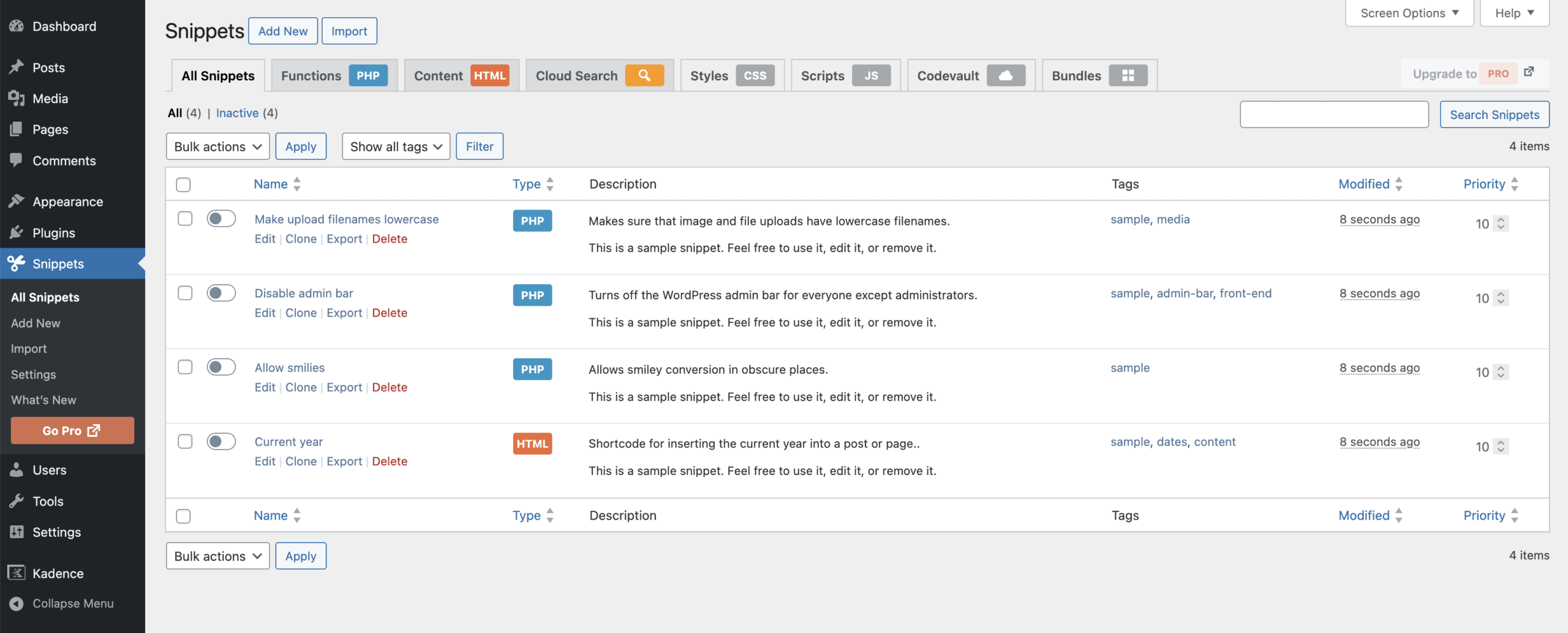
Task: Open the Snippets scissors icon in sidebar
Action: click(x=16, y=263)
